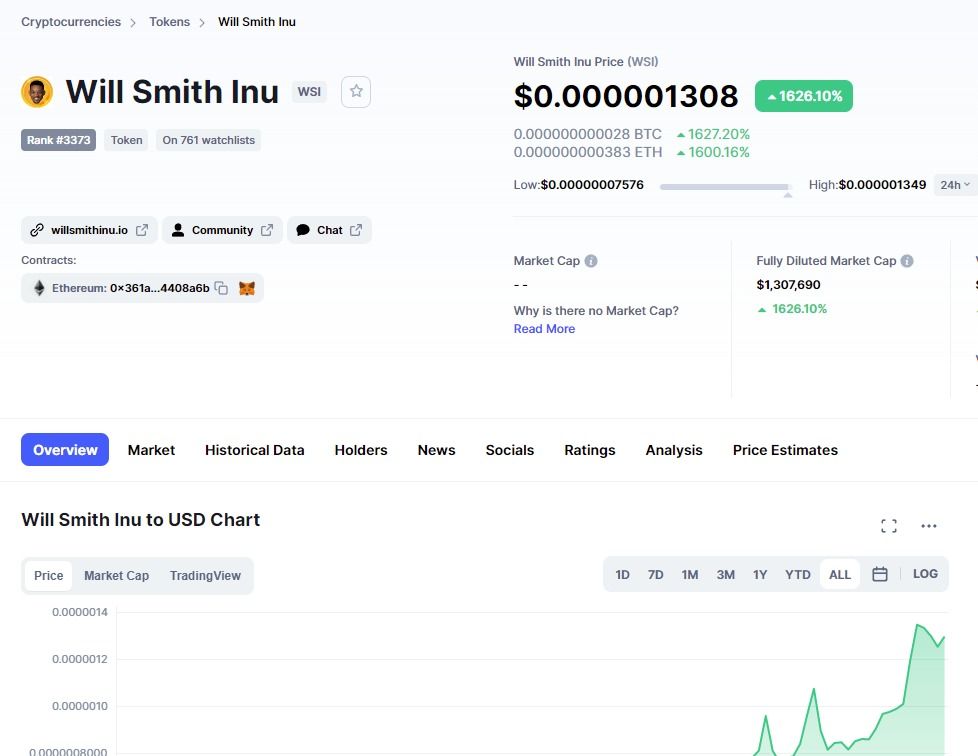Open Market Cap info tooltip icon

pyautogui.click(x=591, y=261)
